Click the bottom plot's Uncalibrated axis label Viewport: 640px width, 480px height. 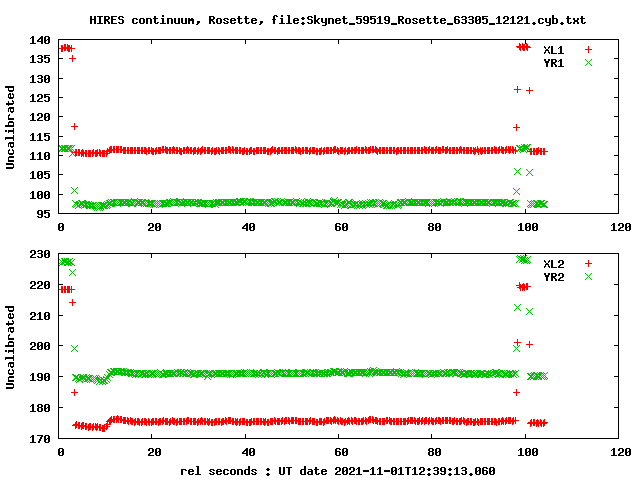pyautogui.click(x=10, y=347)
